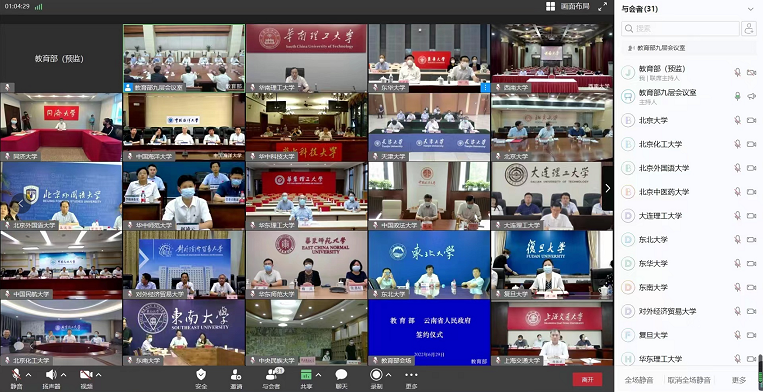Open the Chat (聊天) bubble icon
Viewport: 763px width, 392px height.
(341, 374)
